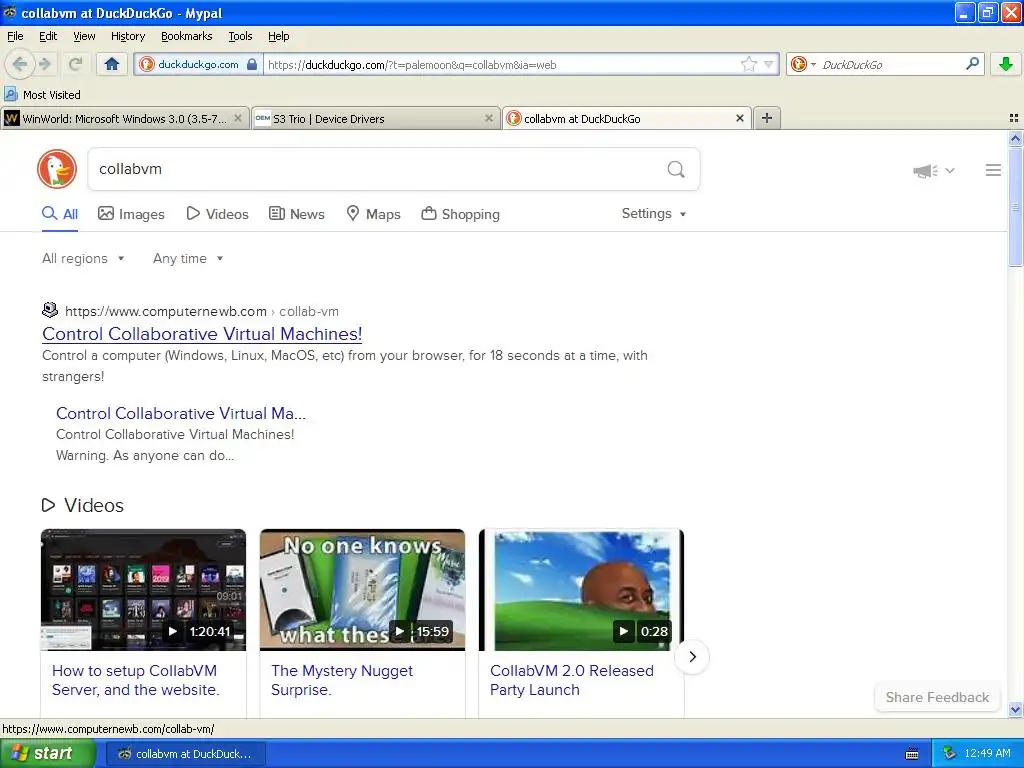Close the S3 Trio Device Drivers tab

488,118
